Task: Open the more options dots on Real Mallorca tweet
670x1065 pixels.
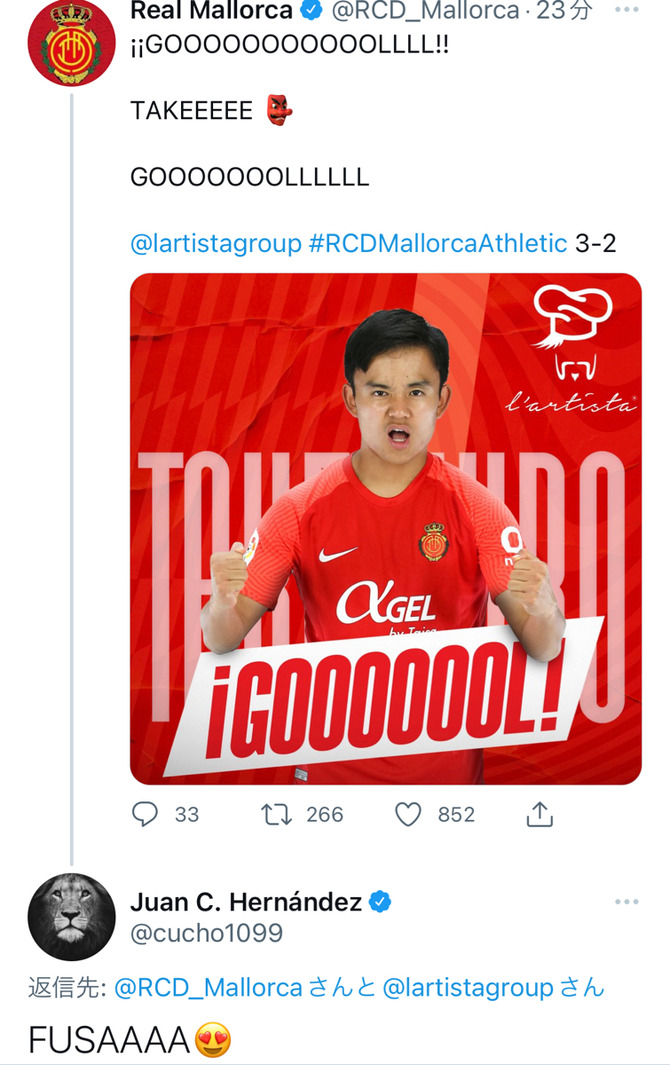Action: 626,10
